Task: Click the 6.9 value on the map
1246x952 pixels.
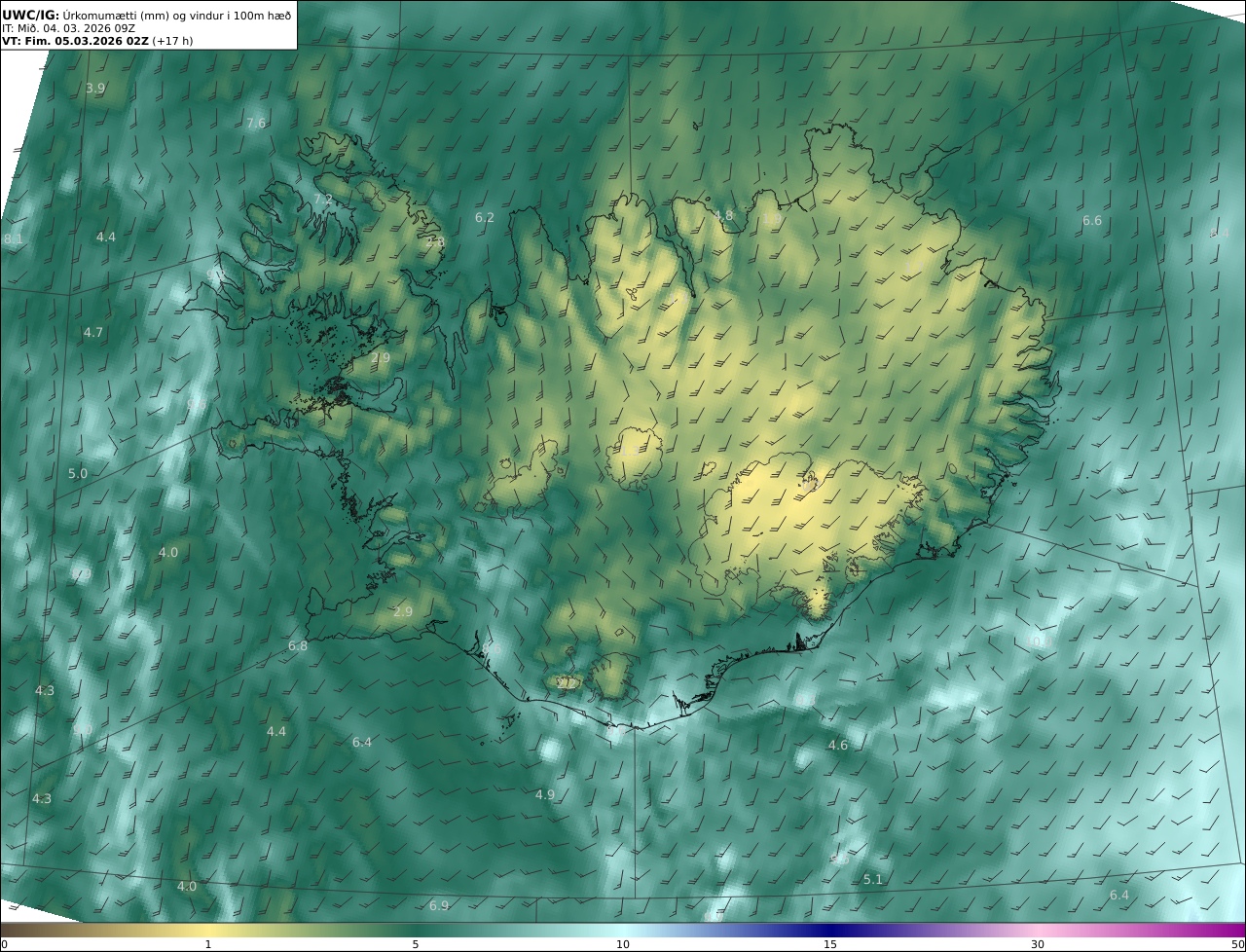Action: click(439, 905)
